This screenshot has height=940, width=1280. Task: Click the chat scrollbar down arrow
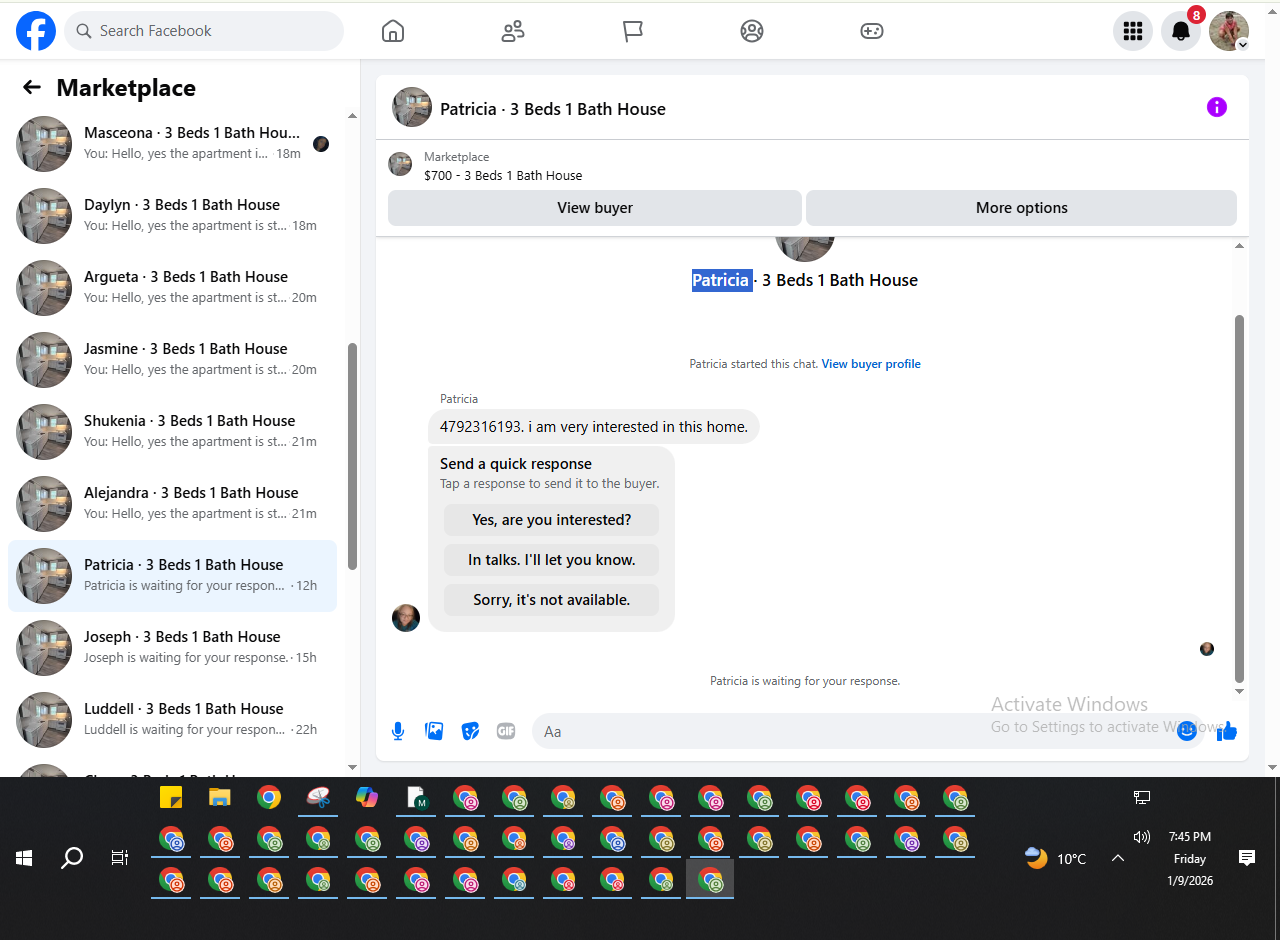pyautogui.click(x=1240, y=691)
